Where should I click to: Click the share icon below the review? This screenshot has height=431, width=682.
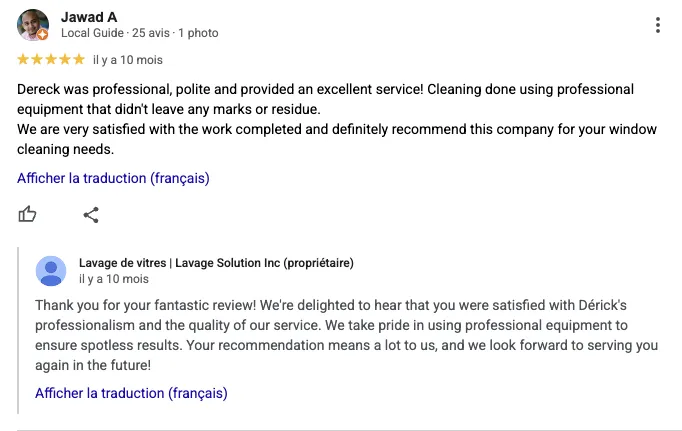pos(91,215)
